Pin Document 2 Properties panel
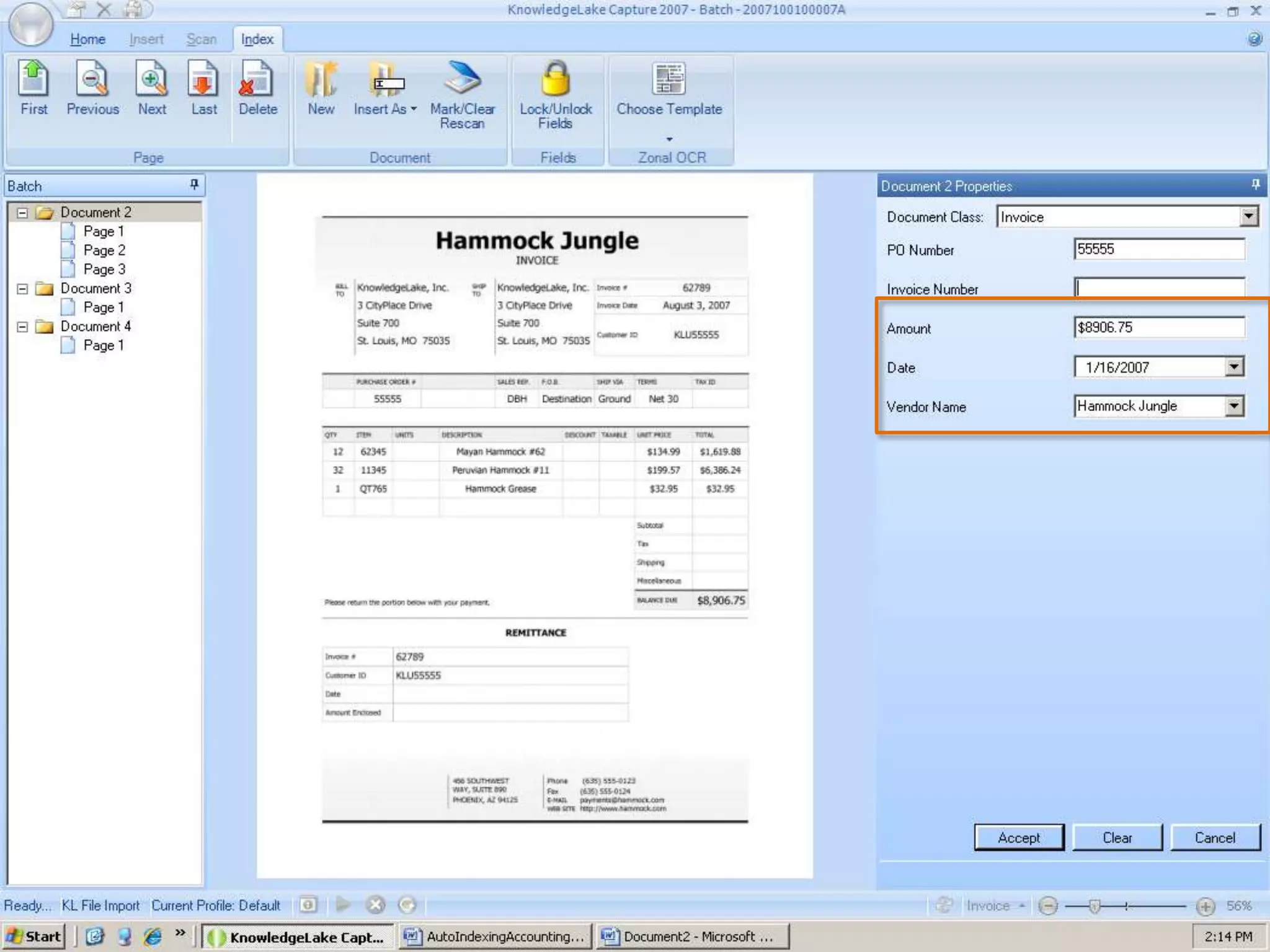Viewport: 1270px width, 952px height. point(1255,185)
